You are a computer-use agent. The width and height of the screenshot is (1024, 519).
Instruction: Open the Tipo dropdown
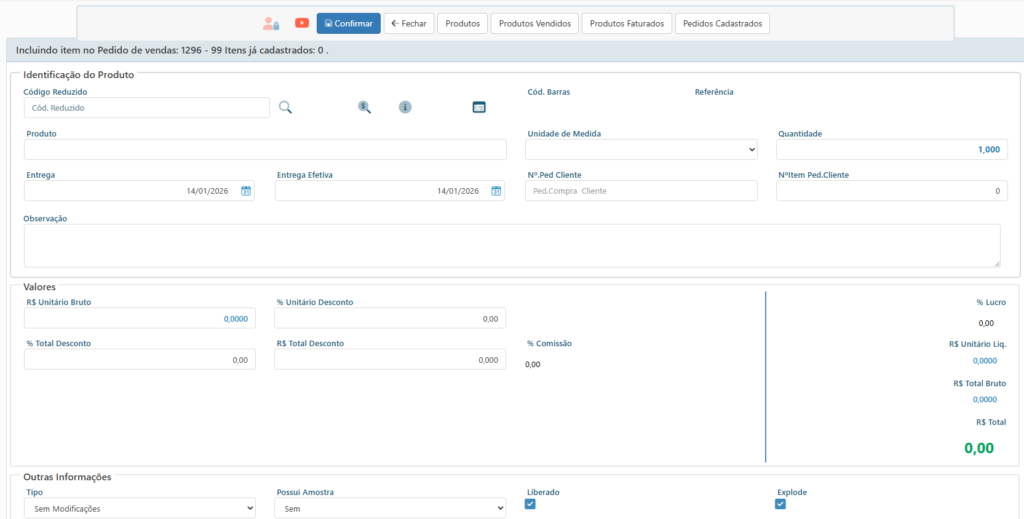140,508
